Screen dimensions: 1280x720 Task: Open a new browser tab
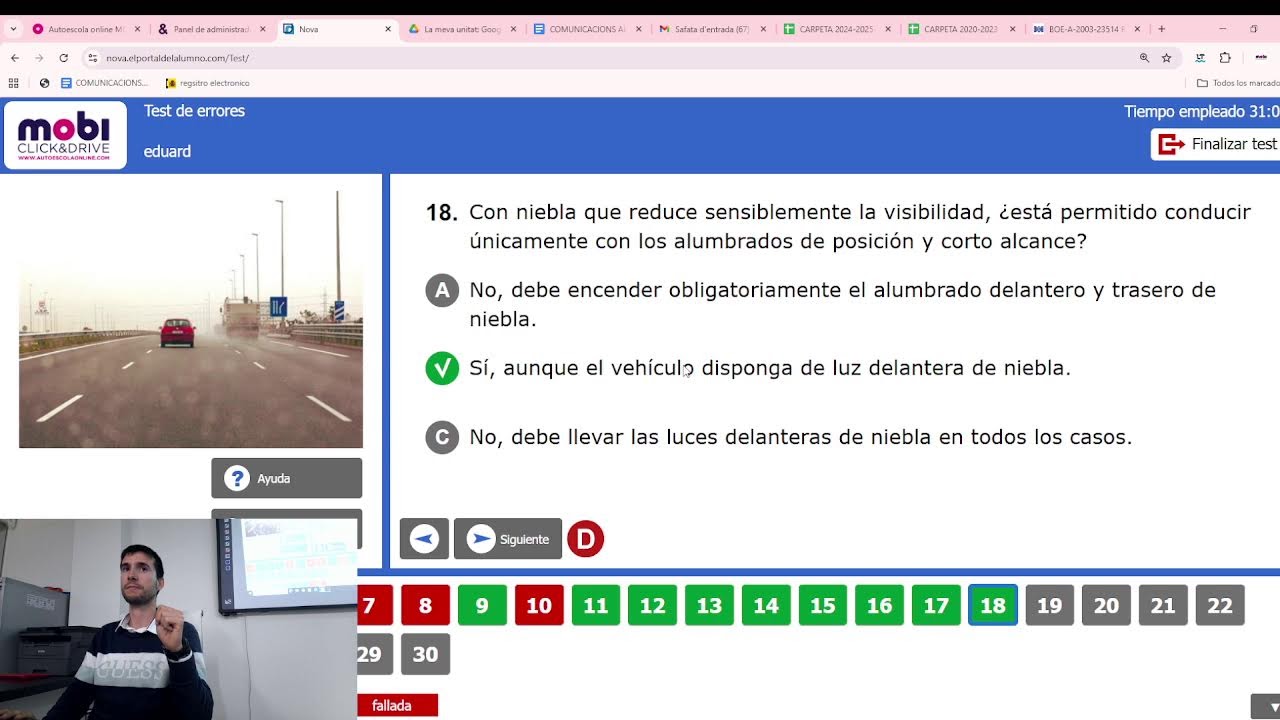[x=1161, y=29]
